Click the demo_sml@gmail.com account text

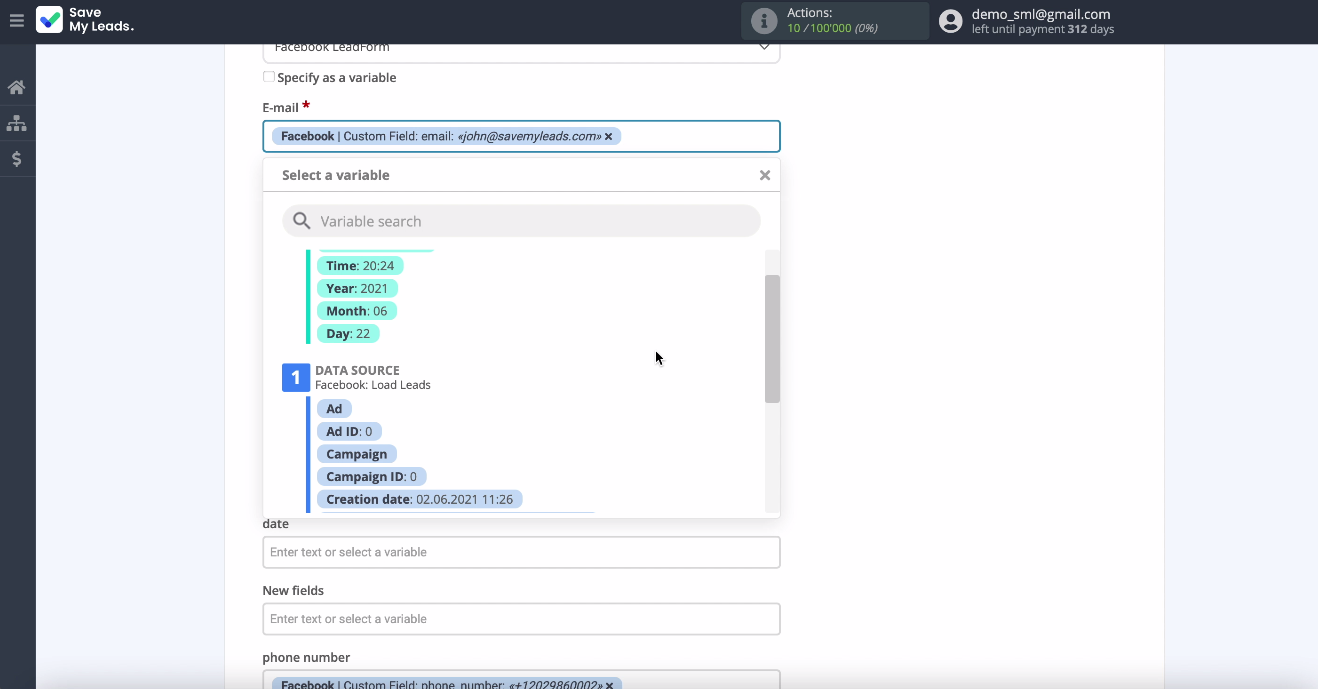(x=1041, y=14)
